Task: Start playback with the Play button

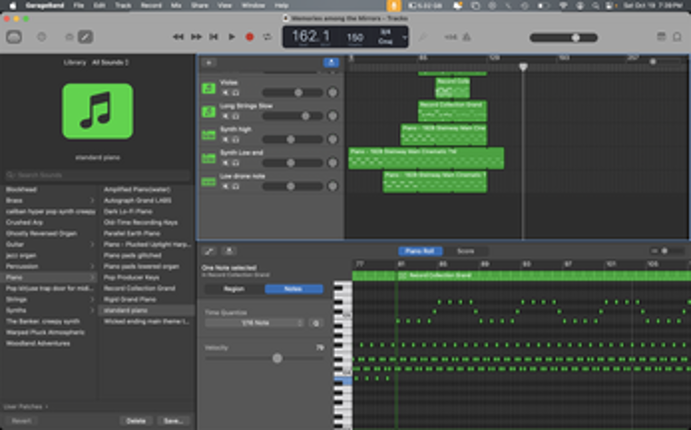Action: [x=232, y=37]
